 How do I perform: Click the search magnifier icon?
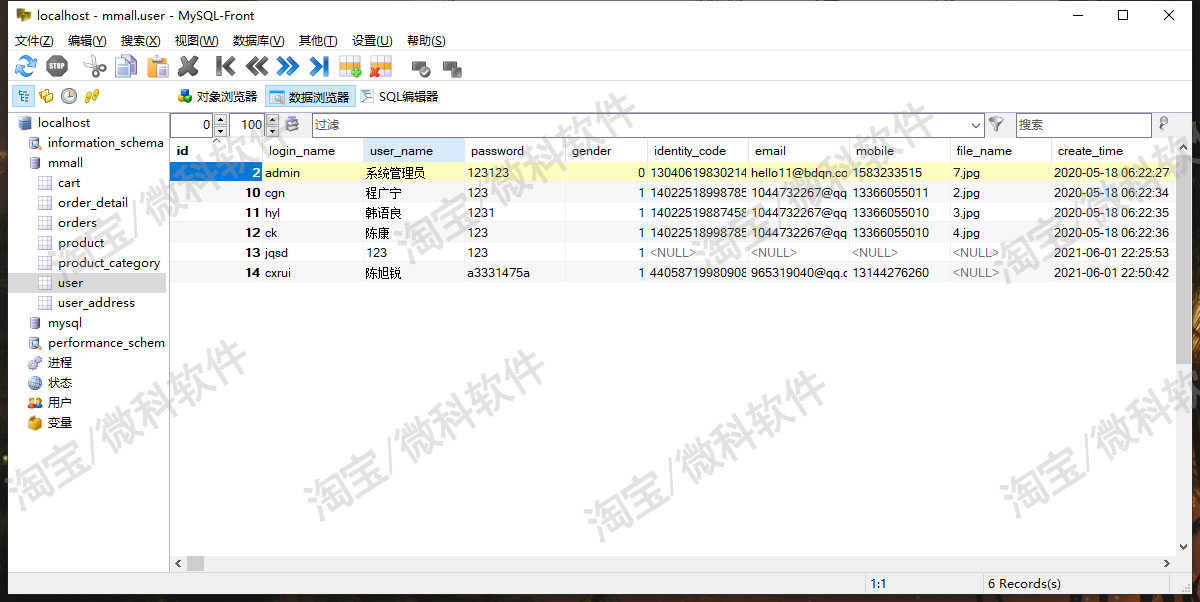tap(1164, 125)
